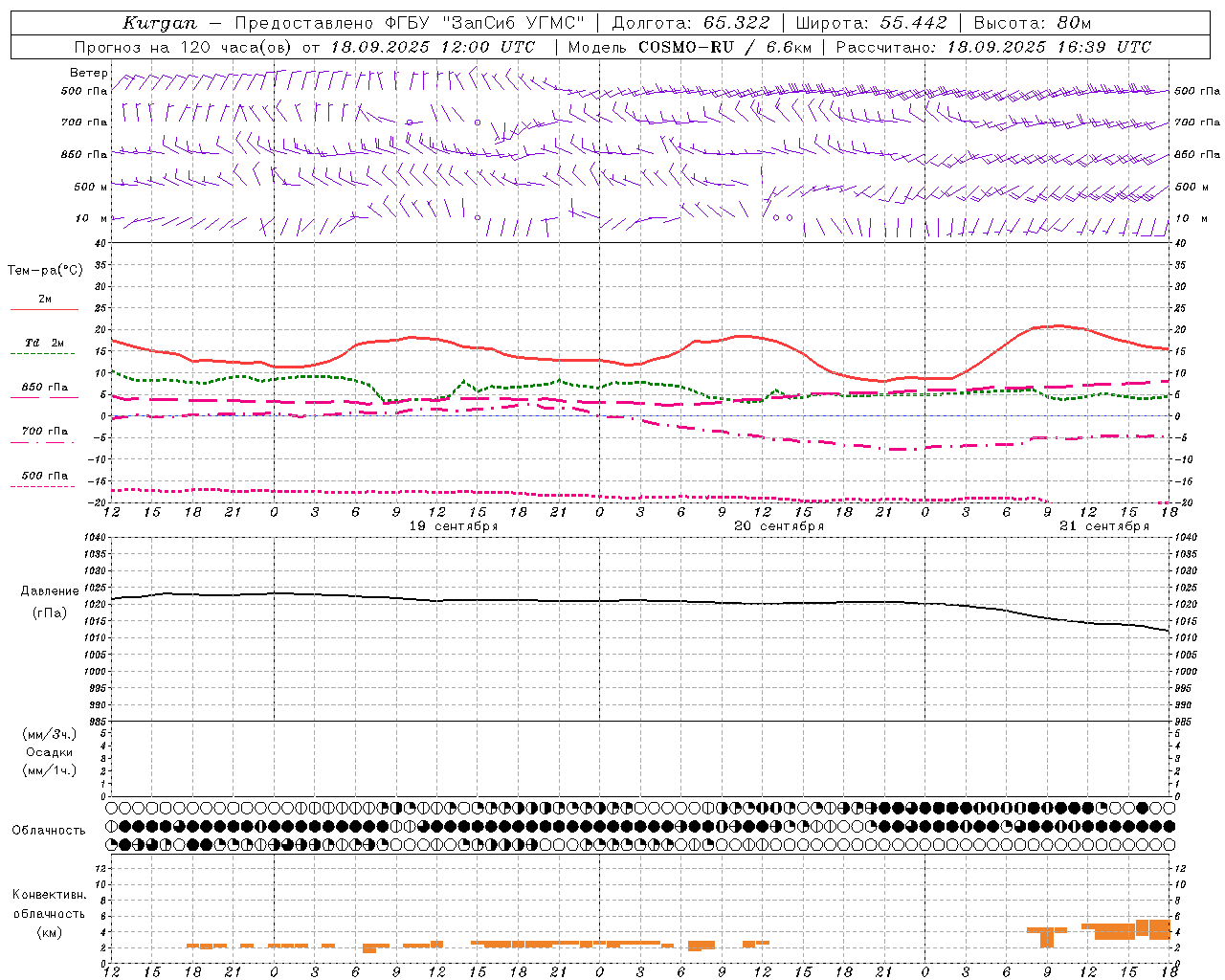Image resolution: width=1225 pixels, height=980 pixels.
Task: Click the "20 сентября" date label
Action: 779,526
